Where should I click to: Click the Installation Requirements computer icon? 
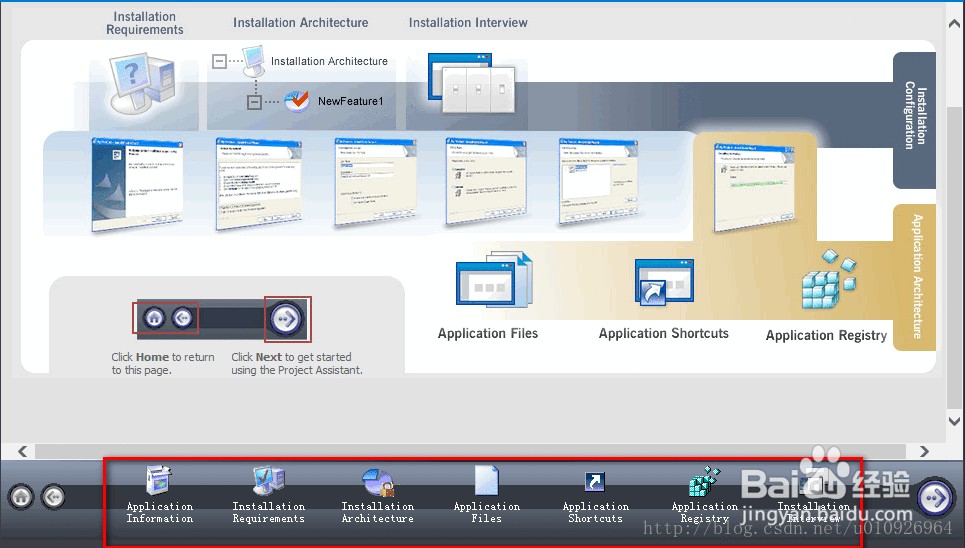pos(143,83)
